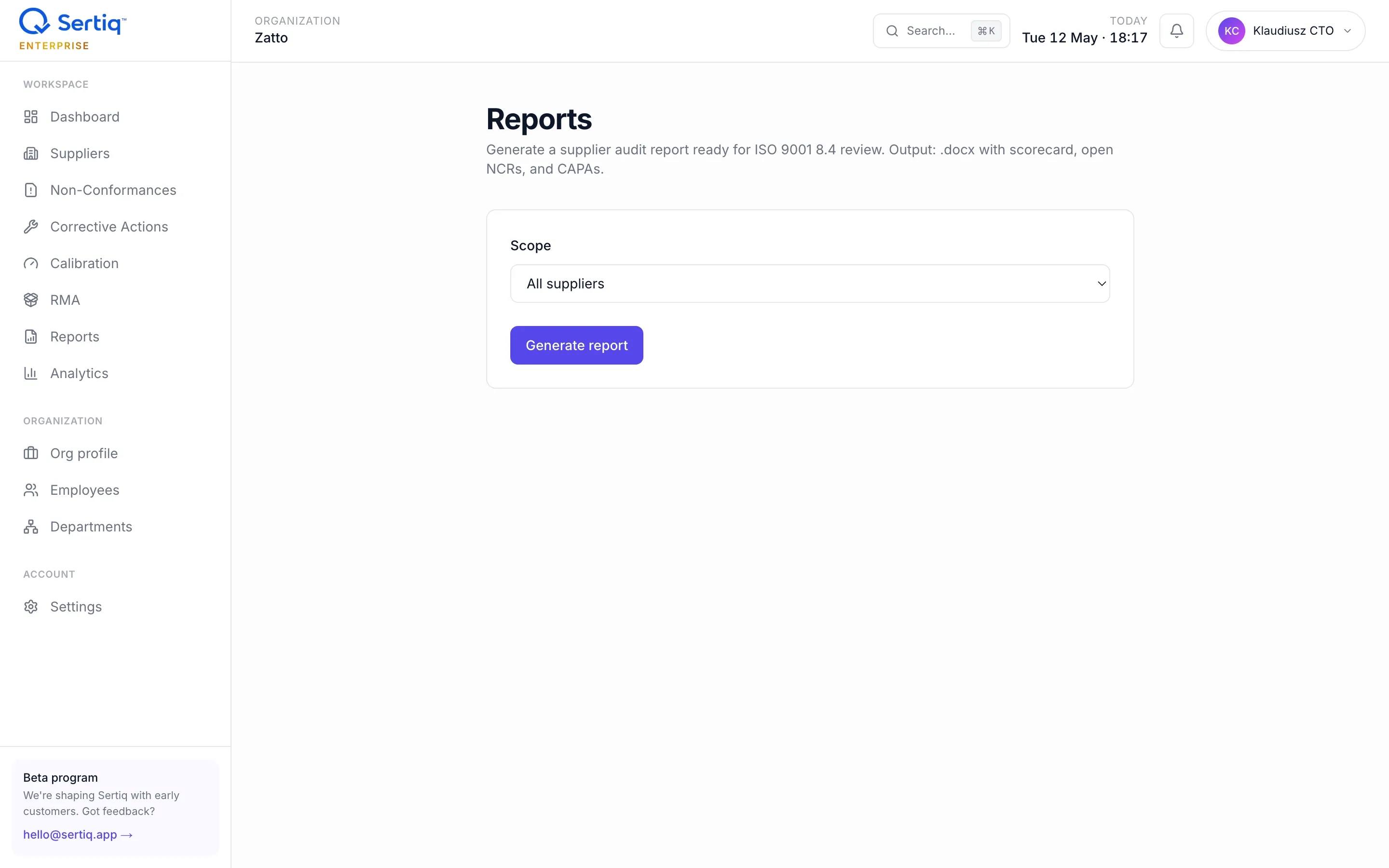
Task: Click the Klaudiusz CTO name
Action: tap(1293, 31)
